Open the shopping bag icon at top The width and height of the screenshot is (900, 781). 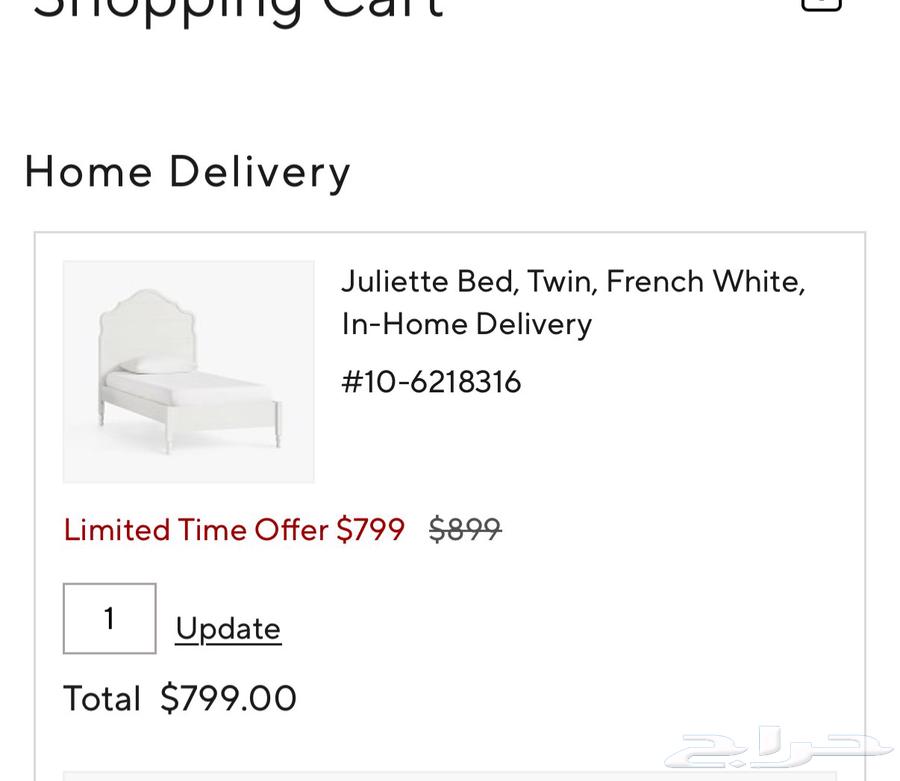point(821,4)
